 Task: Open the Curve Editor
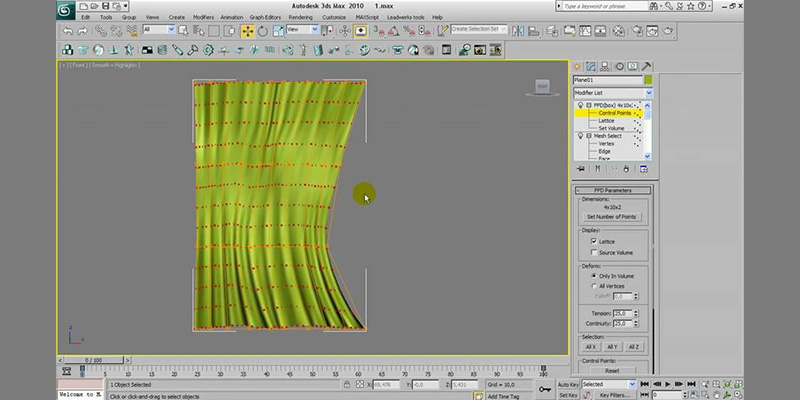pos(585,31)
